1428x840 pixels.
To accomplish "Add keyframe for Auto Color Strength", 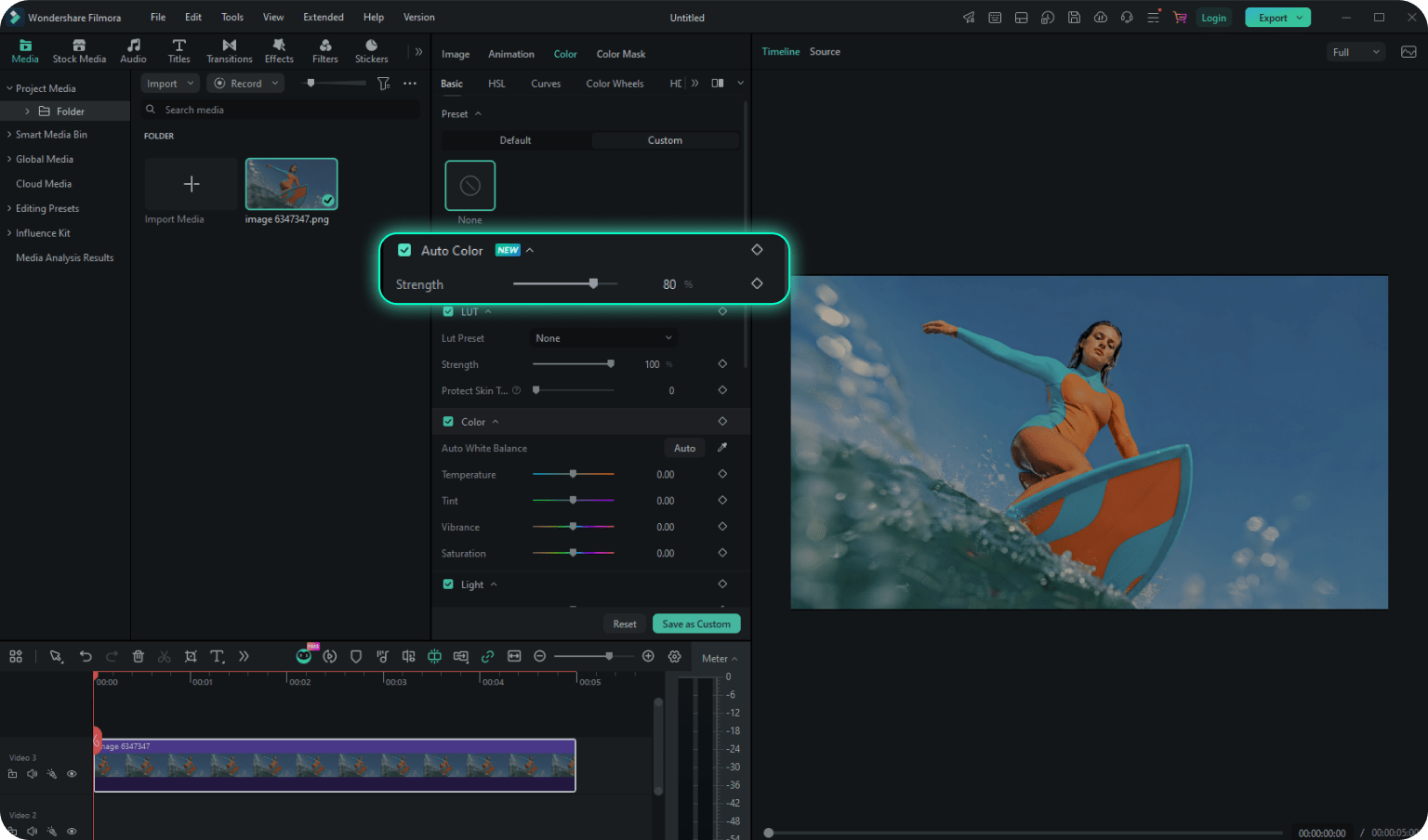I will click(757, 283).
